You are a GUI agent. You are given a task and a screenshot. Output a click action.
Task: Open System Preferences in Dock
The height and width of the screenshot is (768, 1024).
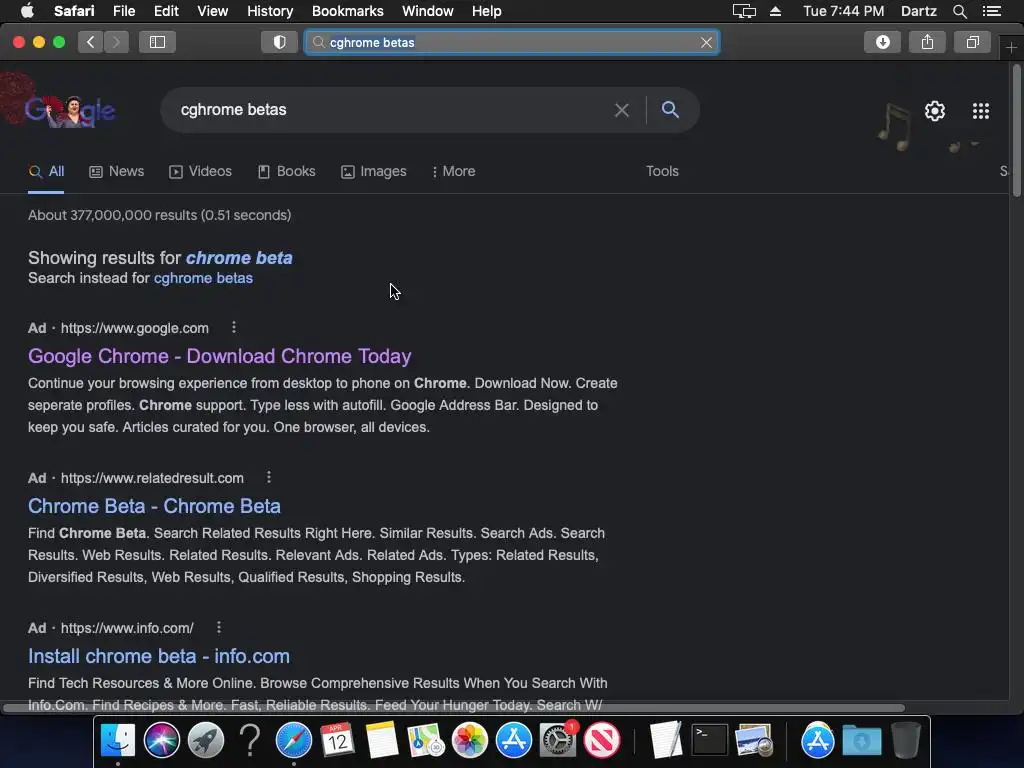558,741
